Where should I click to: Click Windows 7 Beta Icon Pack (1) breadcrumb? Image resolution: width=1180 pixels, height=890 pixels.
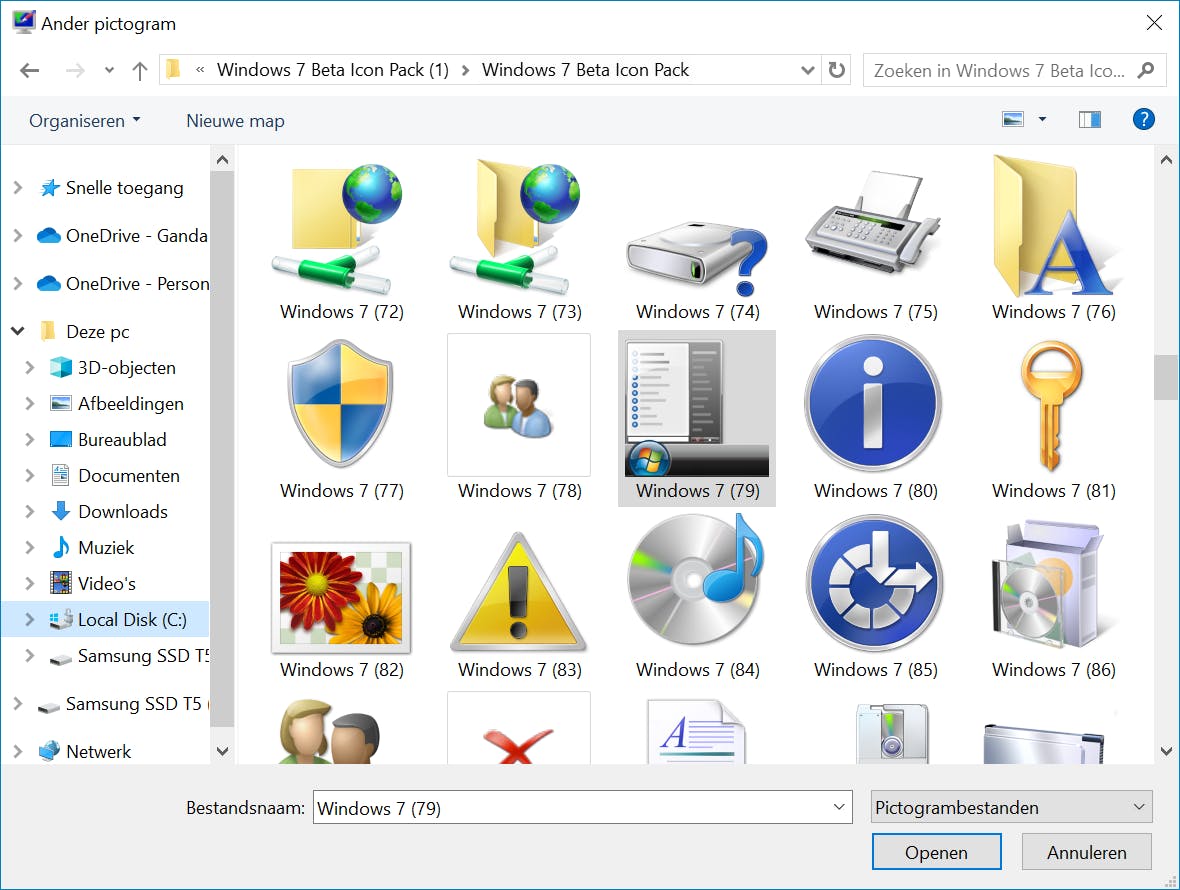point(333,70)
